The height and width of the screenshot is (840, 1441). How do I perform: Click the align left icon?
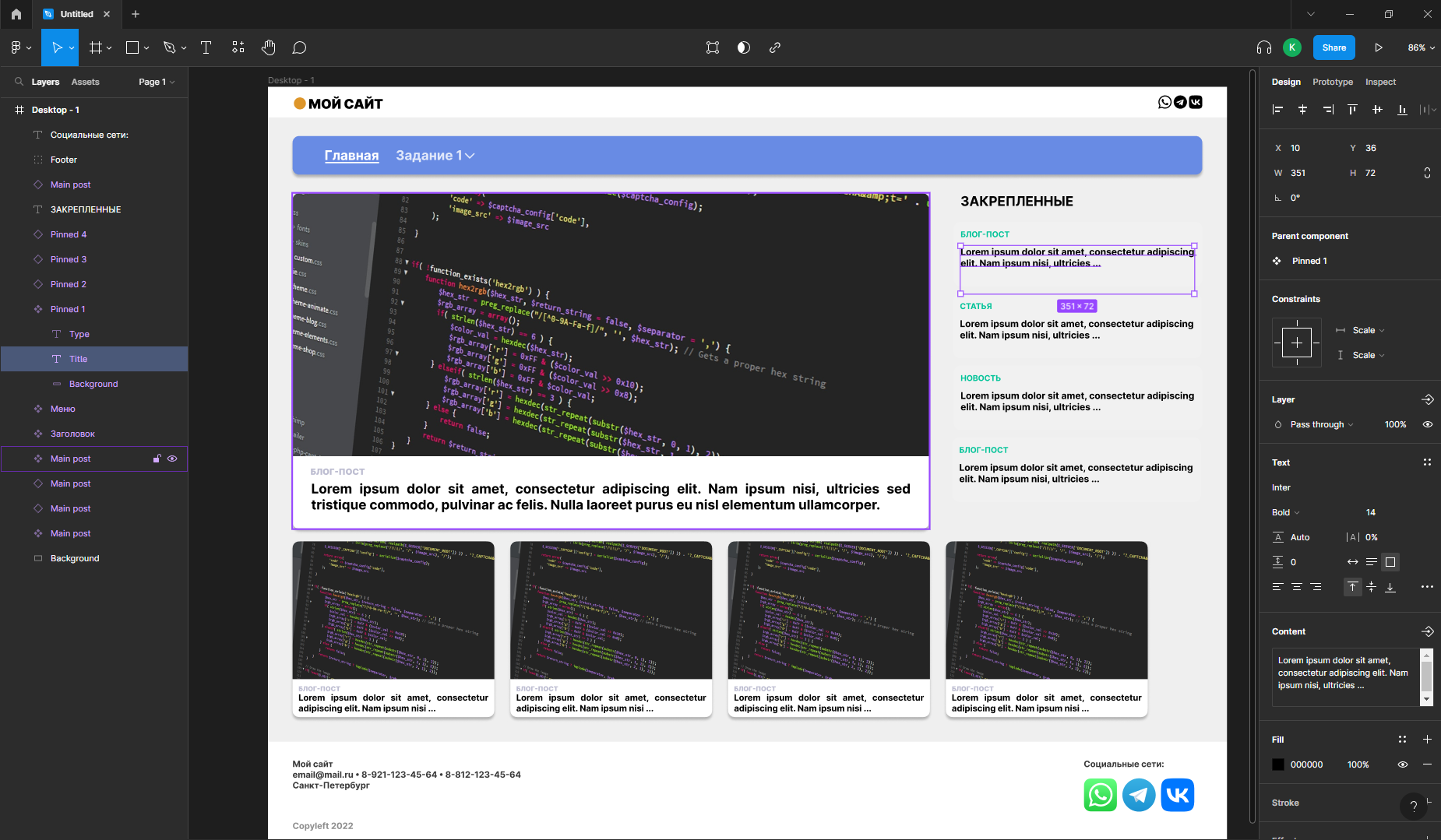point(1277,110)
